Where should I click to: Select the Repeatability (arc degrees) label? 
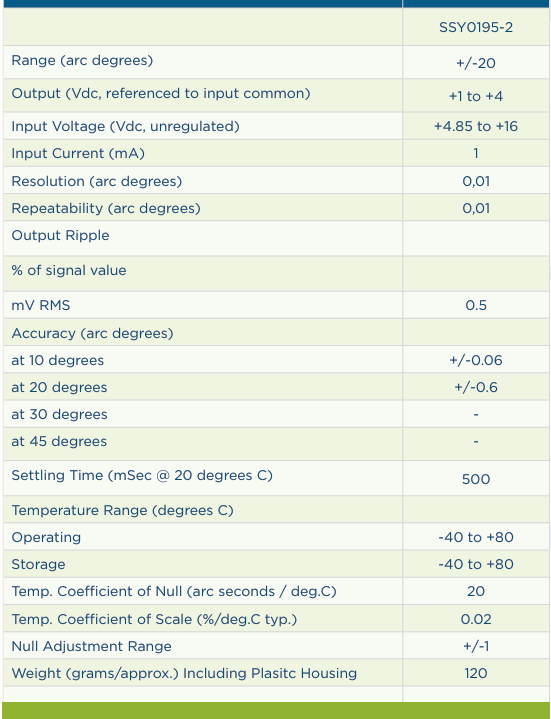106,208
